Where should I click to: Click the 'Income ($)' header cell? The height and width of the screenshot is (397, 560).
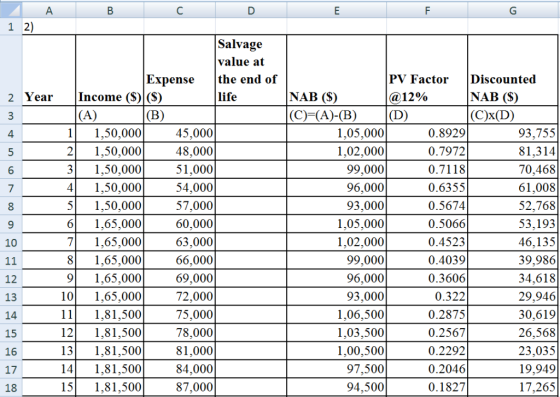point(110,70)
